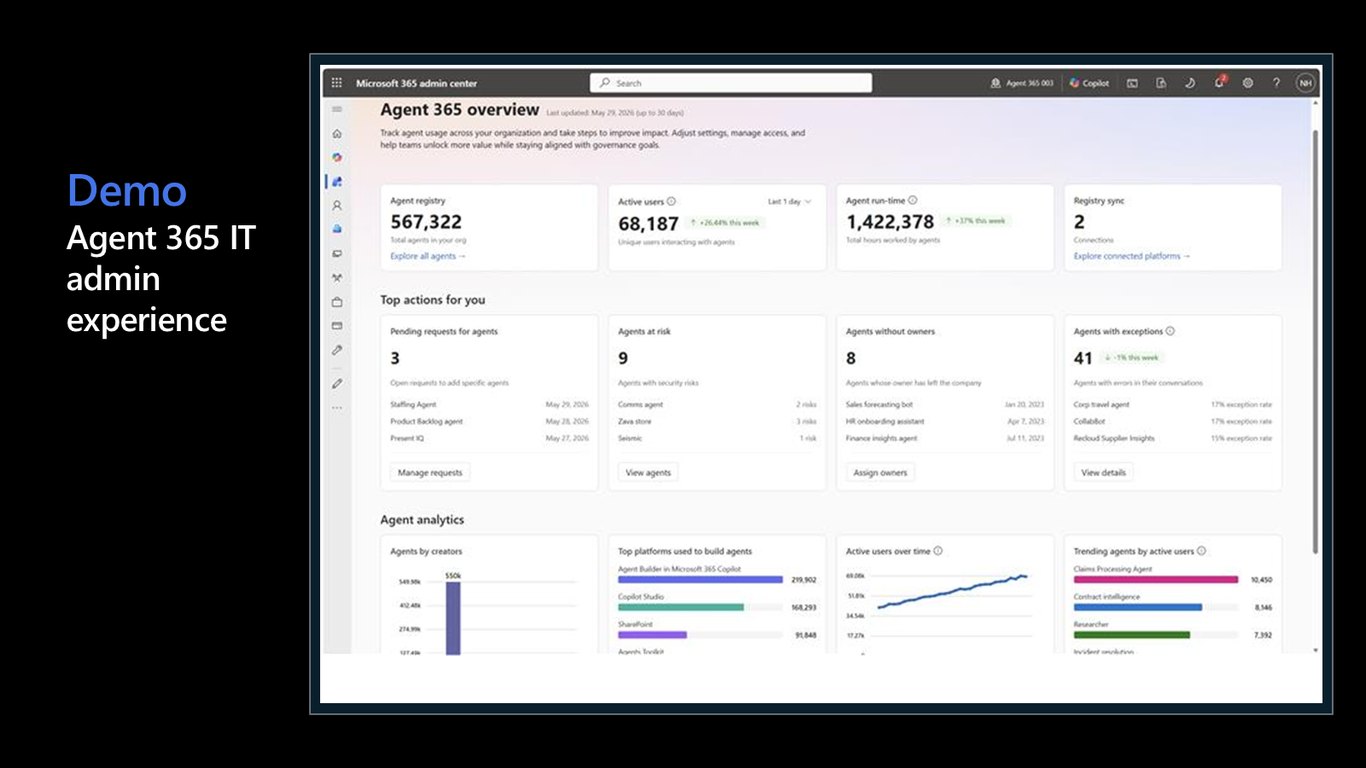Click Explore all agents link
The width and height of the screenshot is (1366, 768).
[428, 256]
